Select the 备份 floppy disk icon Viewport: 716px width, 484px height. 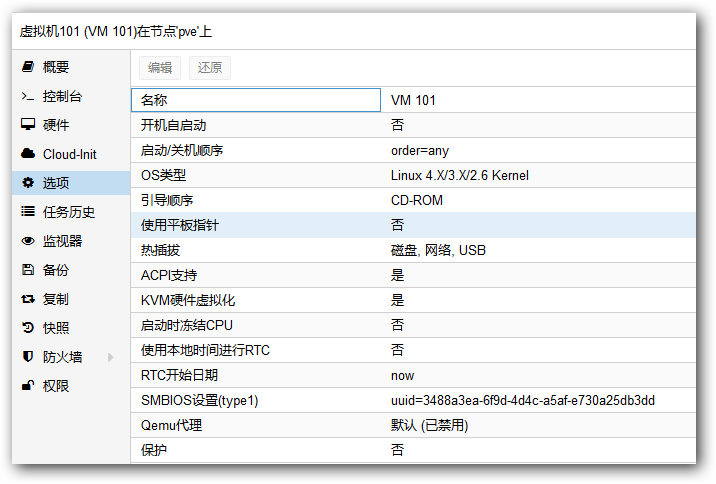[28, 270]
